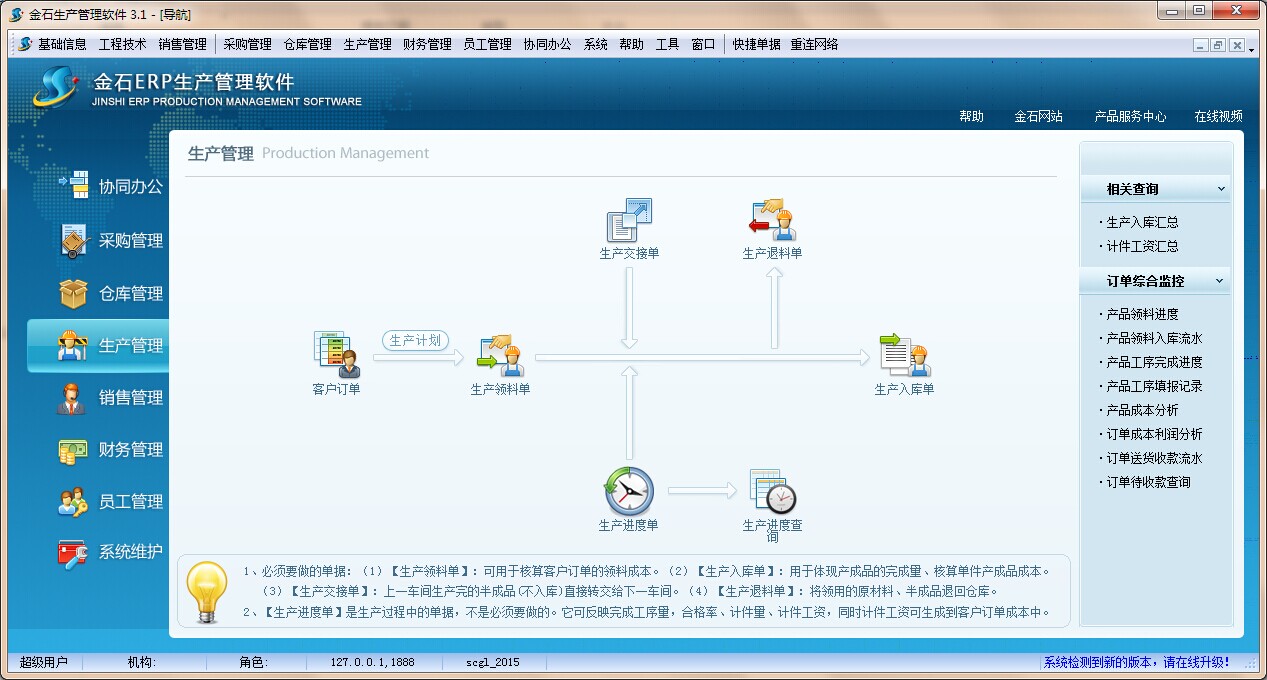Click the scgl_2015 status bar entry
The width and height of the screenshot is (1267, 680).
[493, 662]
